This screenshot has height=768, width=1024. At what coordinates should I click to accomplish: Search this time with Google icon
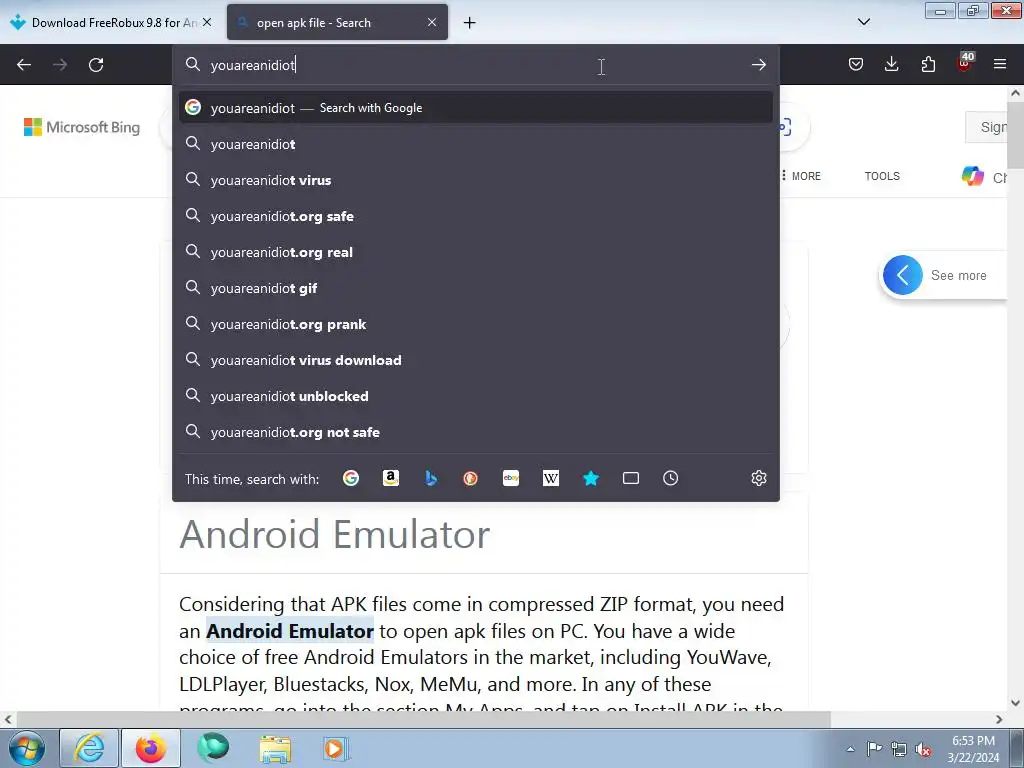[x=351, y=479]
